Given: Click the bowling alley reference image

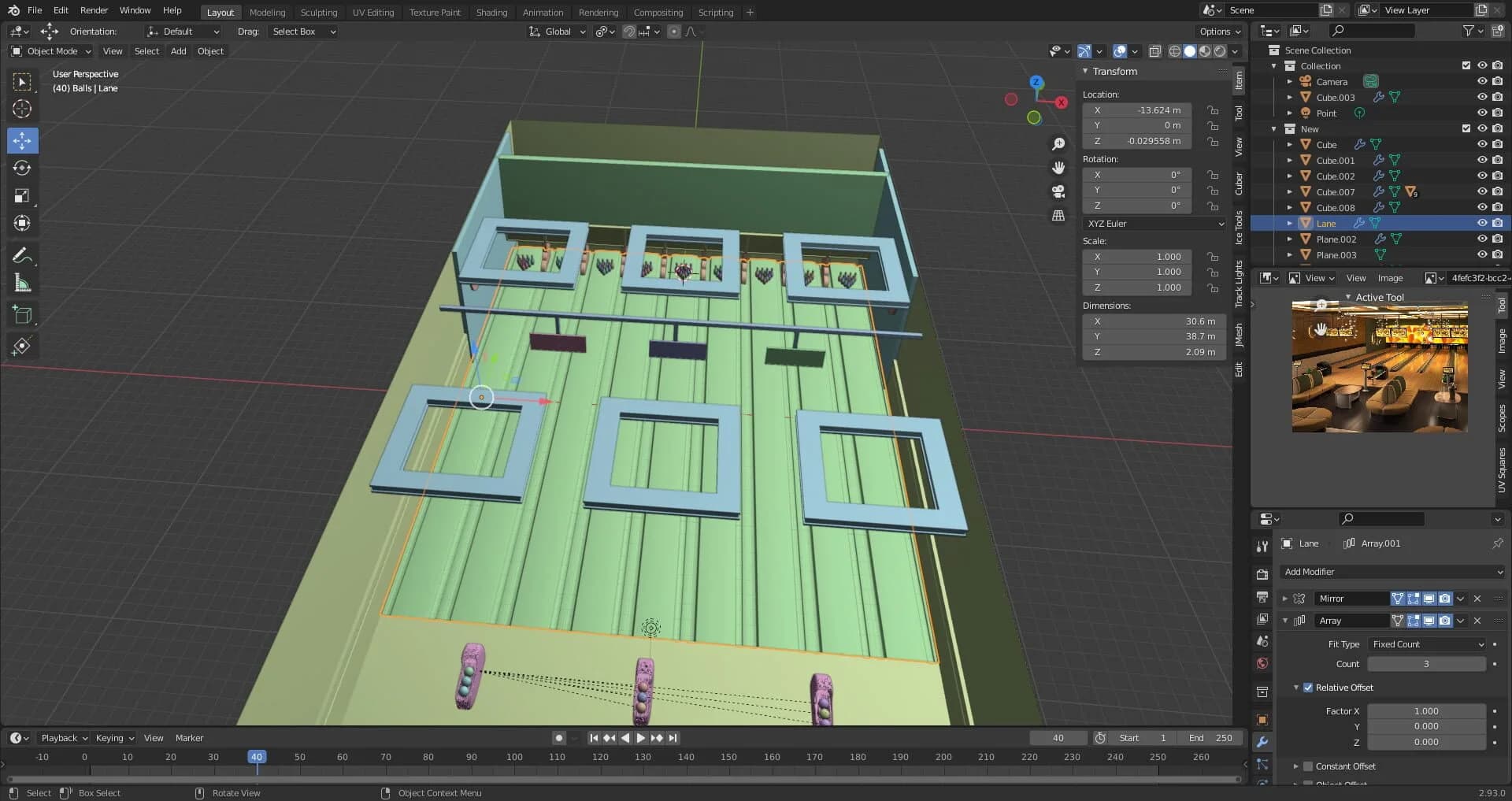Looking at the screenshot, I should [x=1380, y=368].
